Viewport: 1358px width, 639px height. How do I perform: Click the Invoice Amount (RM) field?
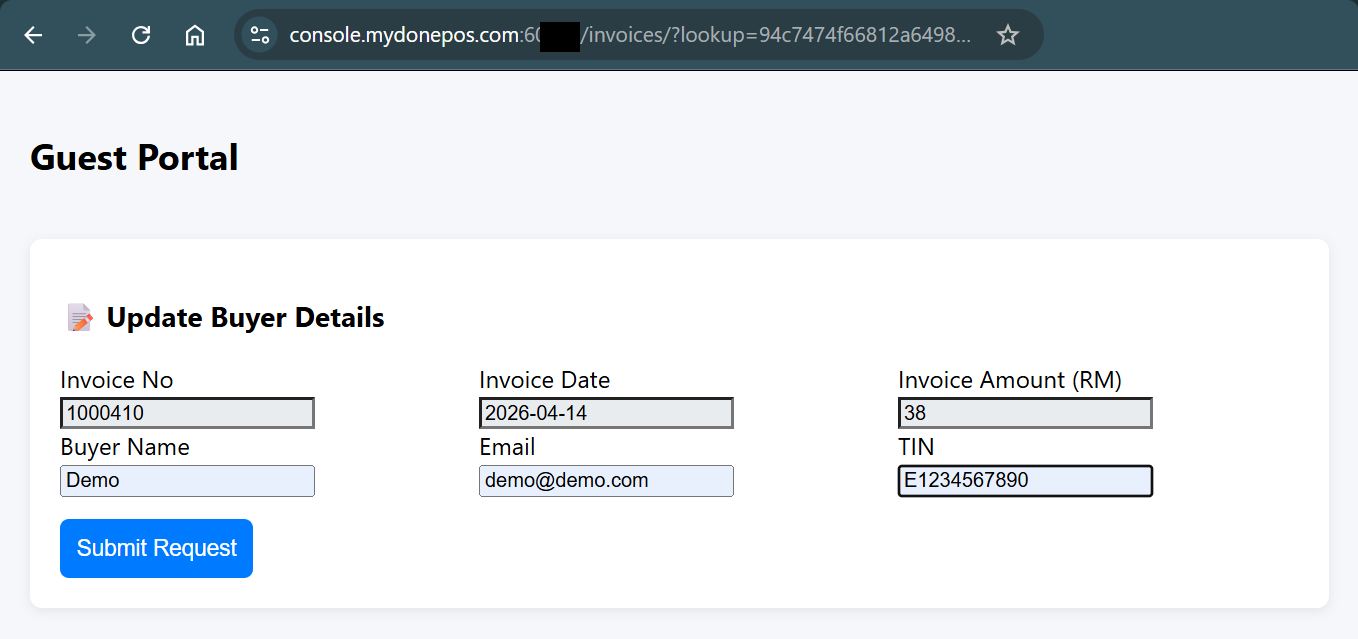1025,413
